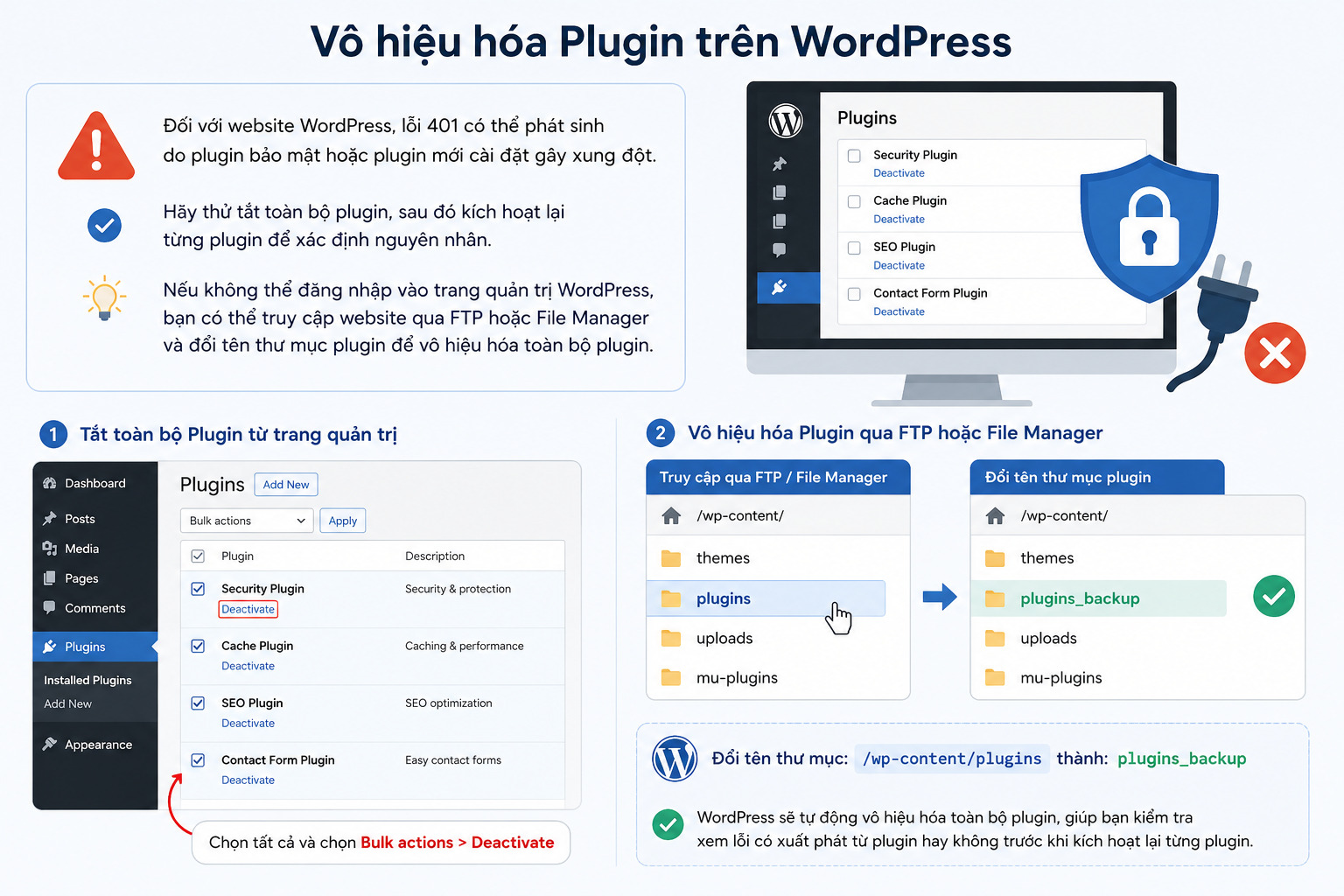The image size is (1344, 896).
Task: Open Appearance in the sidebar
Action: click(x=98, y=745)
